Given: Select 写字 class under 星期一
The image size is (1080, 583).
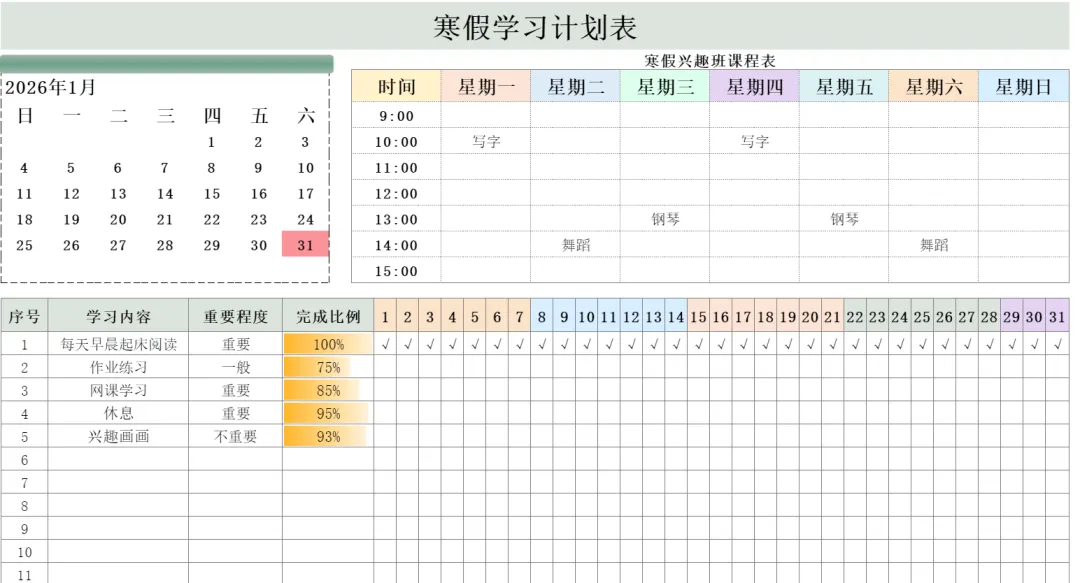Looking at the screenshot, I should coord(486,141).
